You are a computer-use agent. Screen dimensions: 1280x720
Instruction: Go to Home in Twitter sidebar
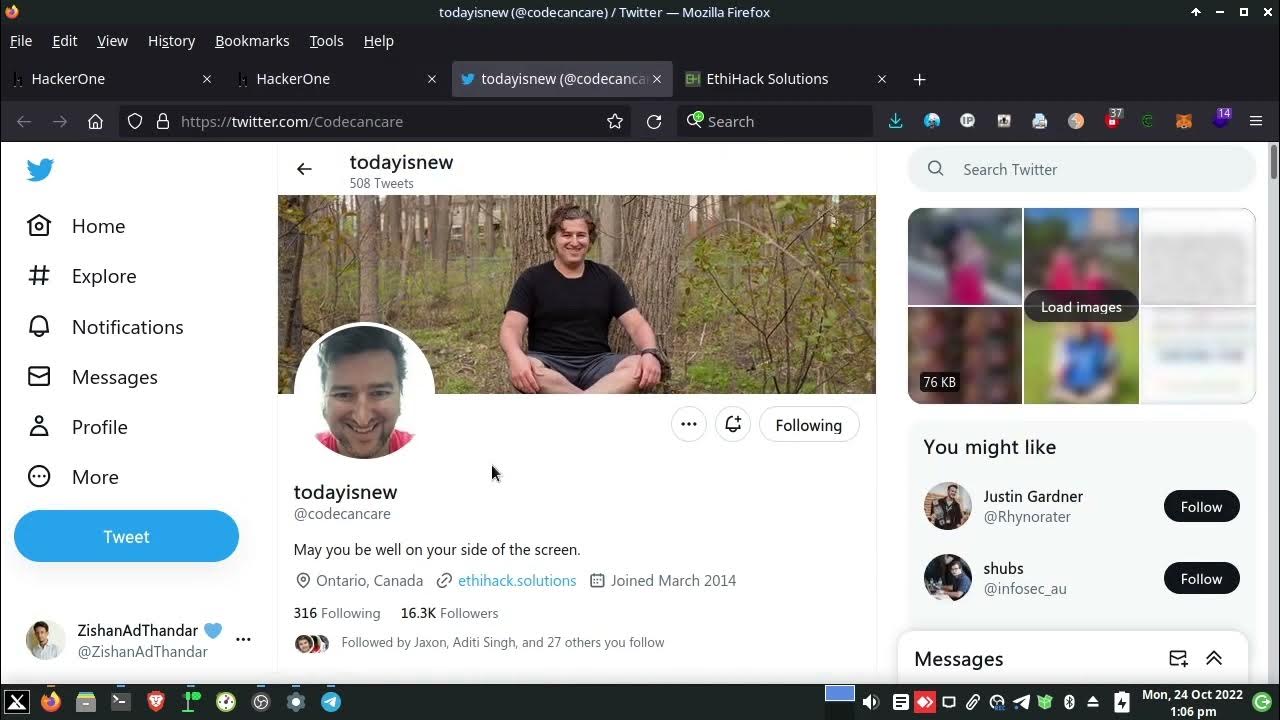77,226
